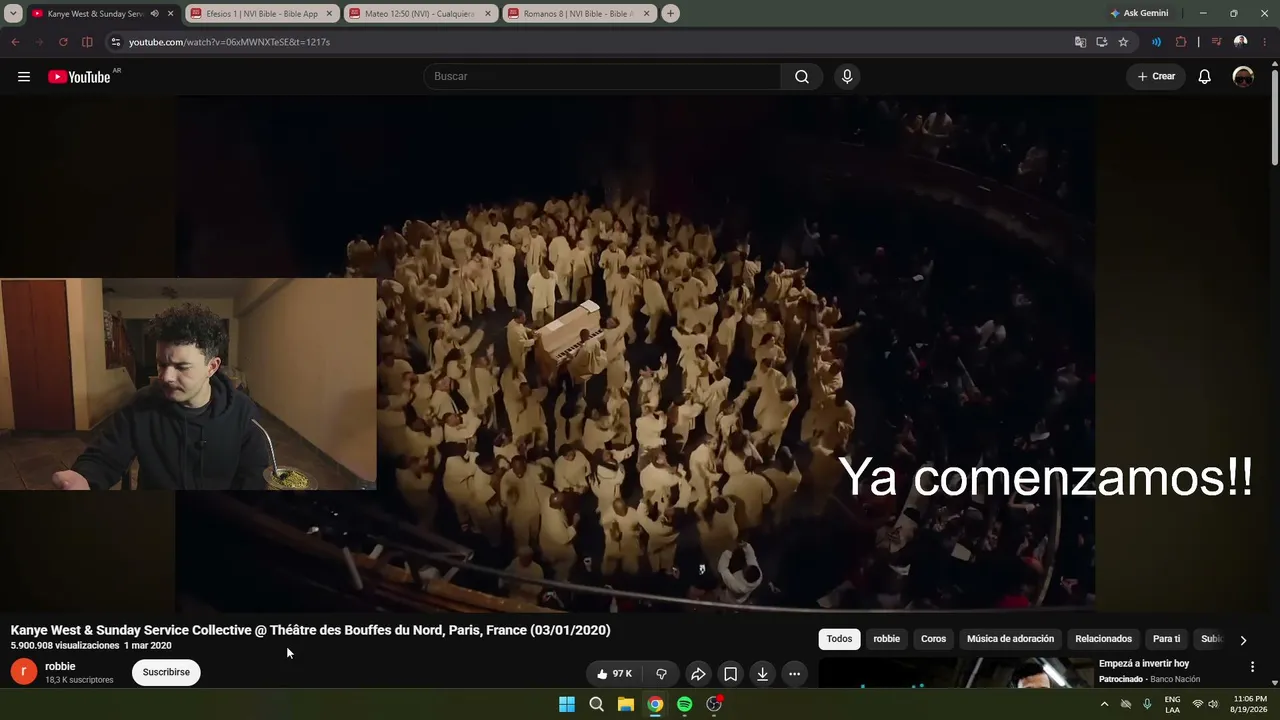1280x720 pixels.
Task: Open the YouTube account avatar menu
Action: pyautogui.click(x=1243, y=77)
